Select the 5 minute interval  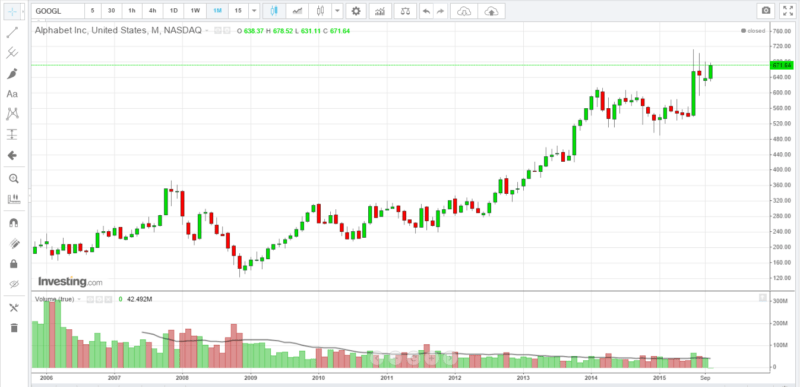coord(92,11)
